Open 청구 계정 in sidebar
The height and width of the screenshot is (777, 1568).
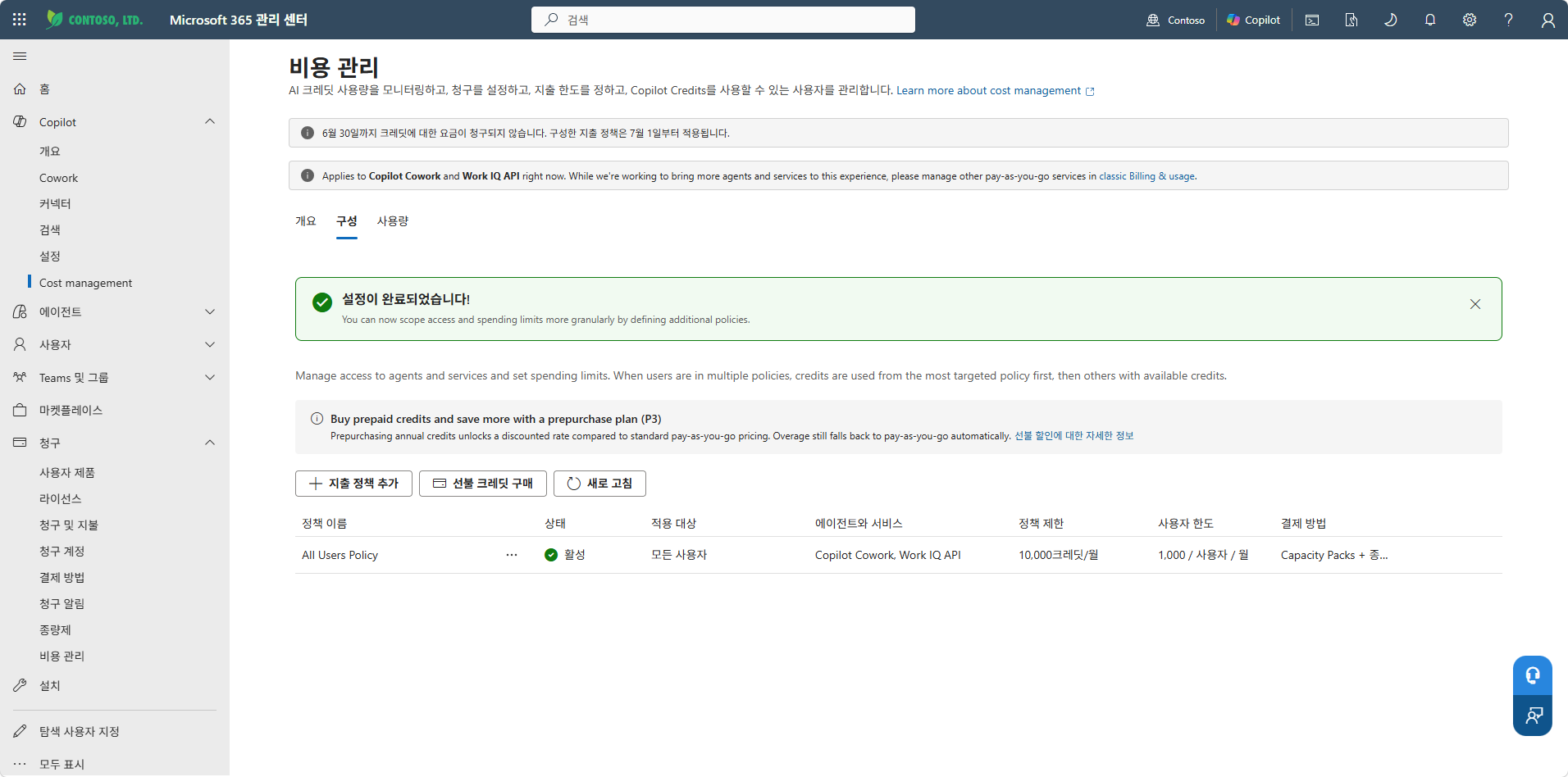[x=62, y=551]
